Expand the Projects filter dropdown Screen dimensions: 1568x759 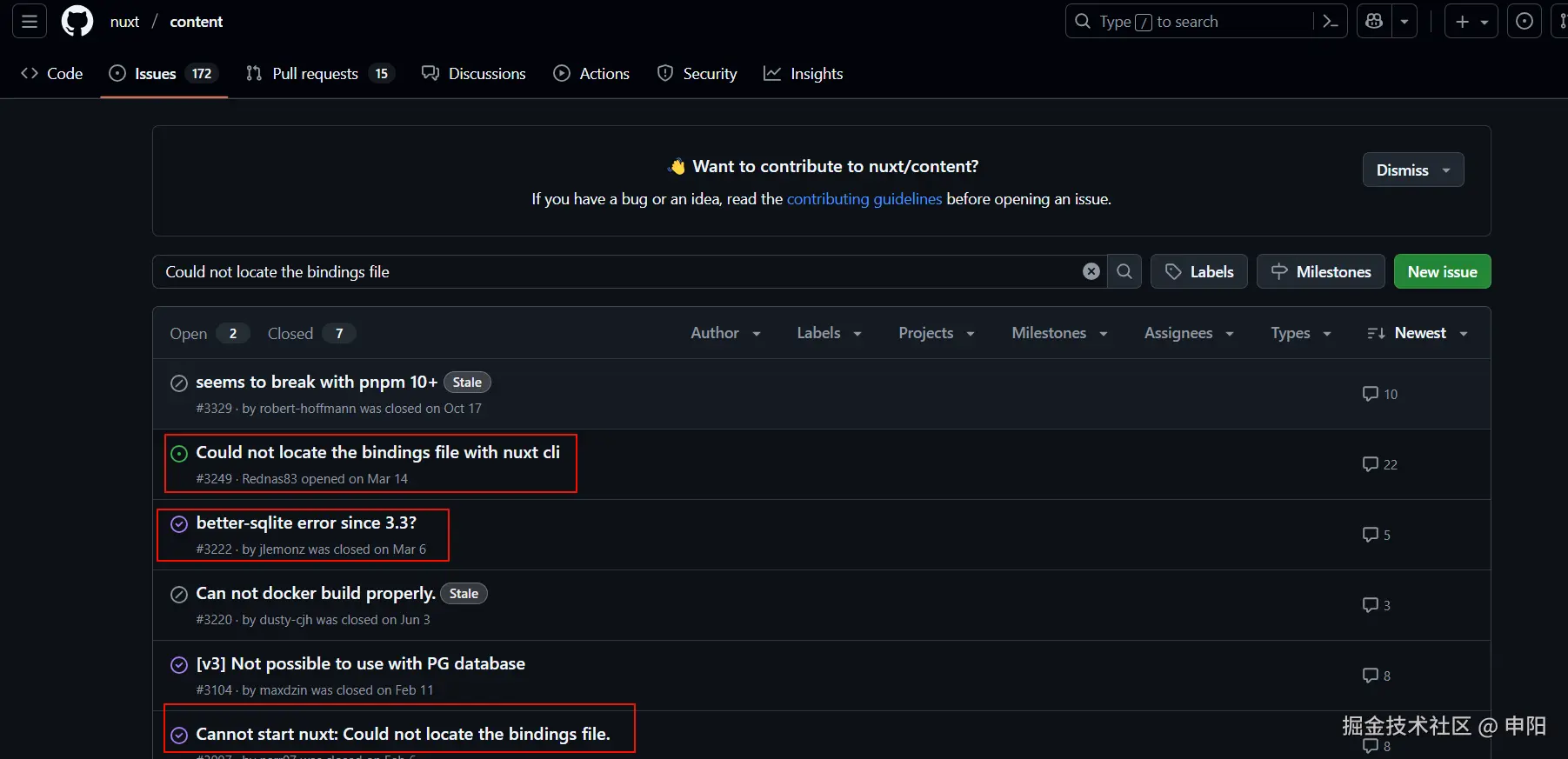[x=937, y=333]
